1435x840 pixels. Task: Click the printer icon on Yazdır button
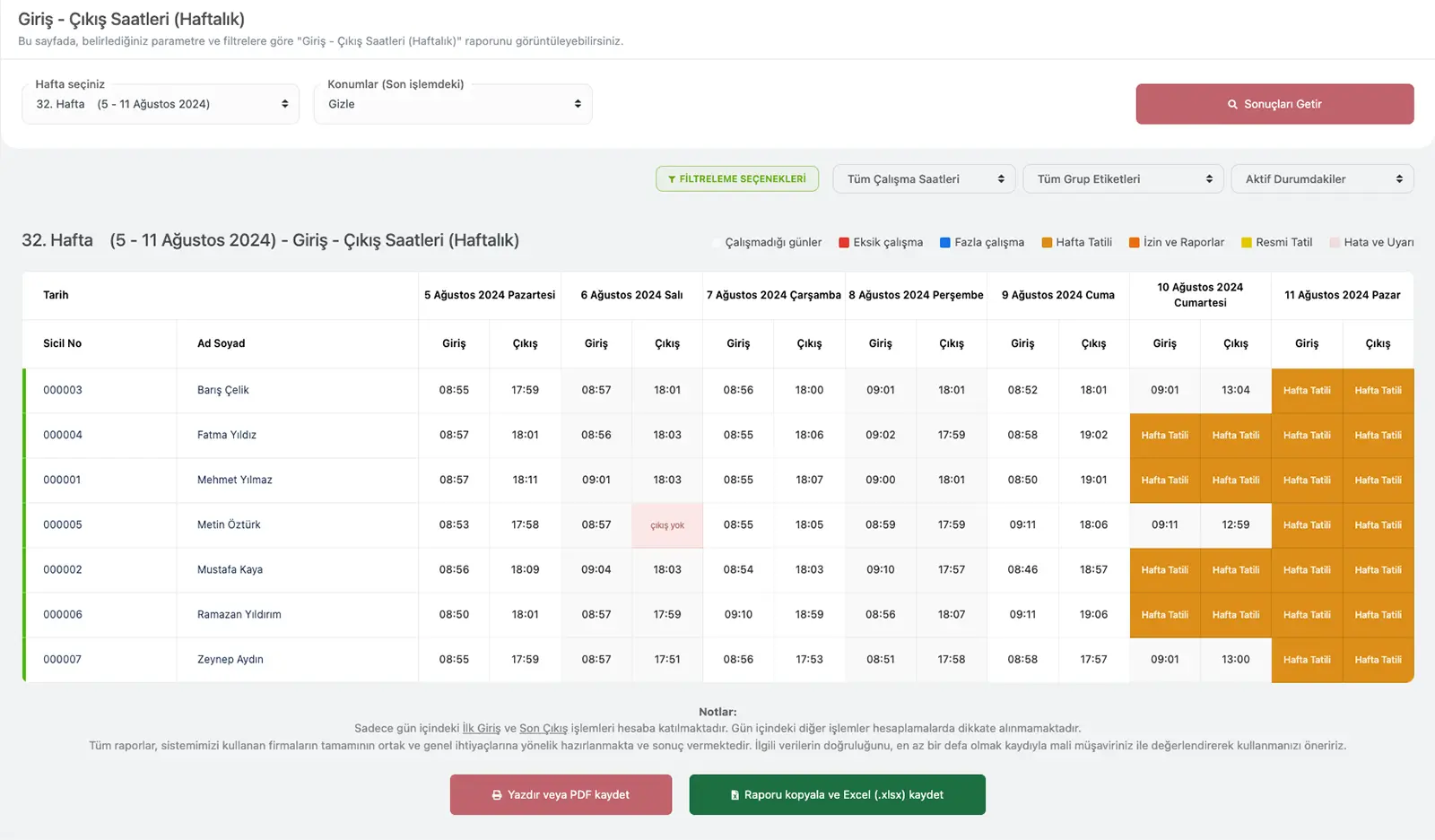click(x=497, y=795)
